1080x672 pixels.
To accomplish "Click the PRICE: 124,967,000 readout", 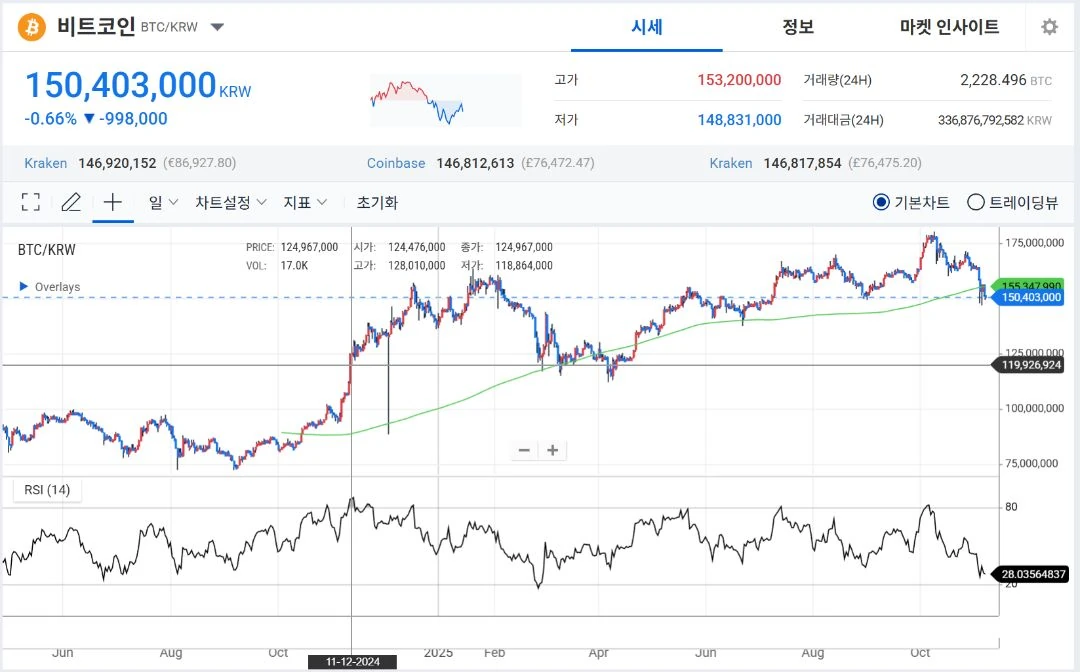I will tap(292, 246).
